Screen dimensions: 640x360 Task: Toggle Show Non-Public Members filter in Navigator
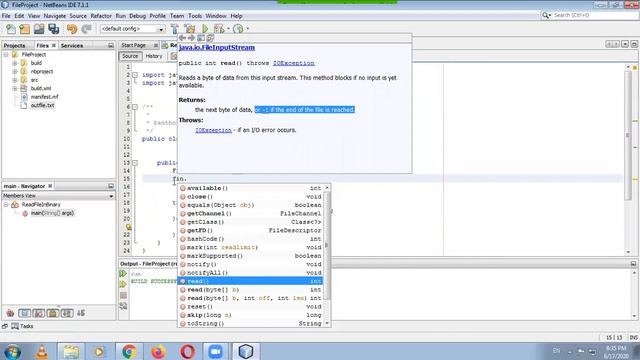[53, 313]
